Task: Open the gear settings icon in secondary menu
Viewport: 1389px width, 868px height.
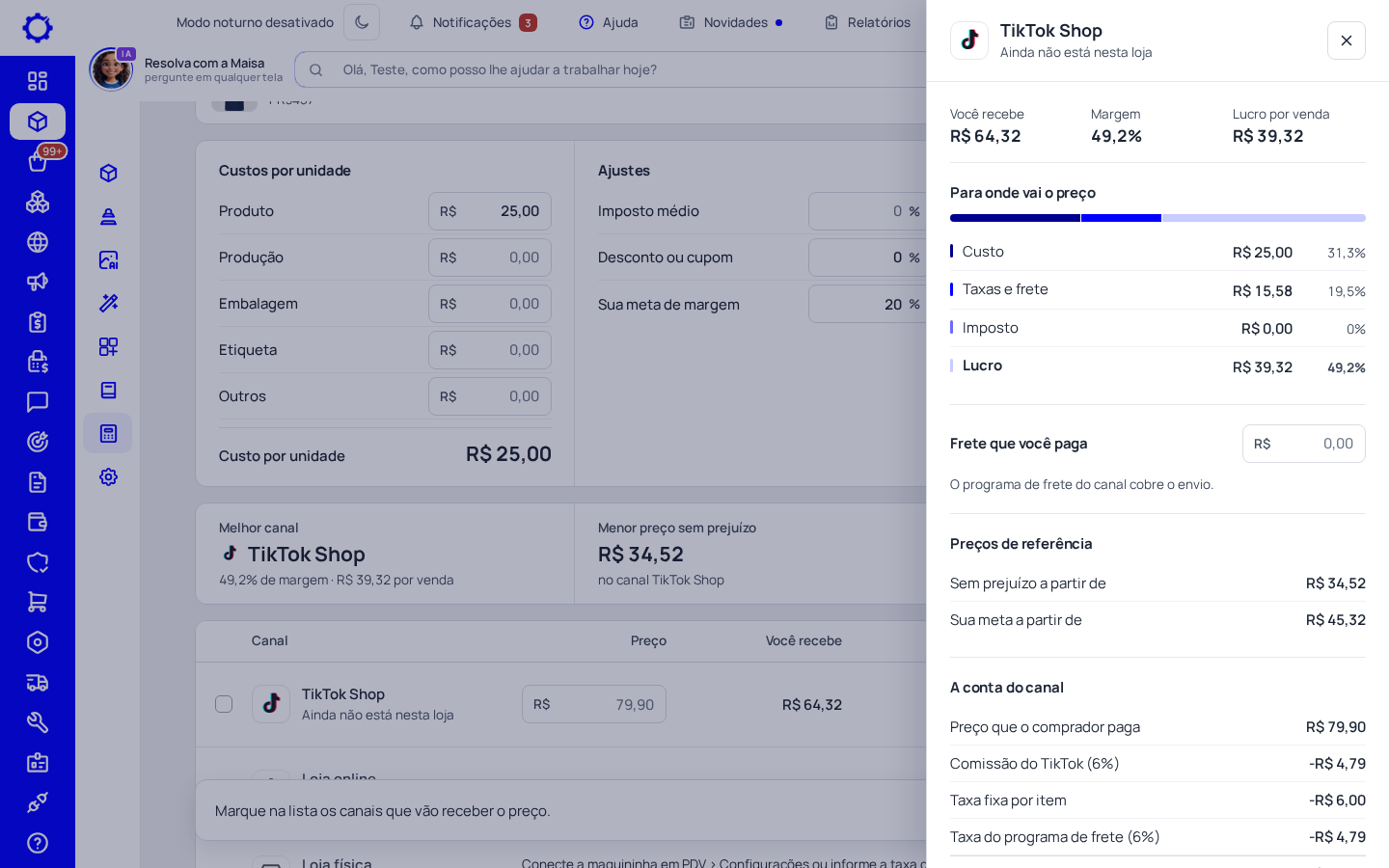Action: tap(108, 476)
